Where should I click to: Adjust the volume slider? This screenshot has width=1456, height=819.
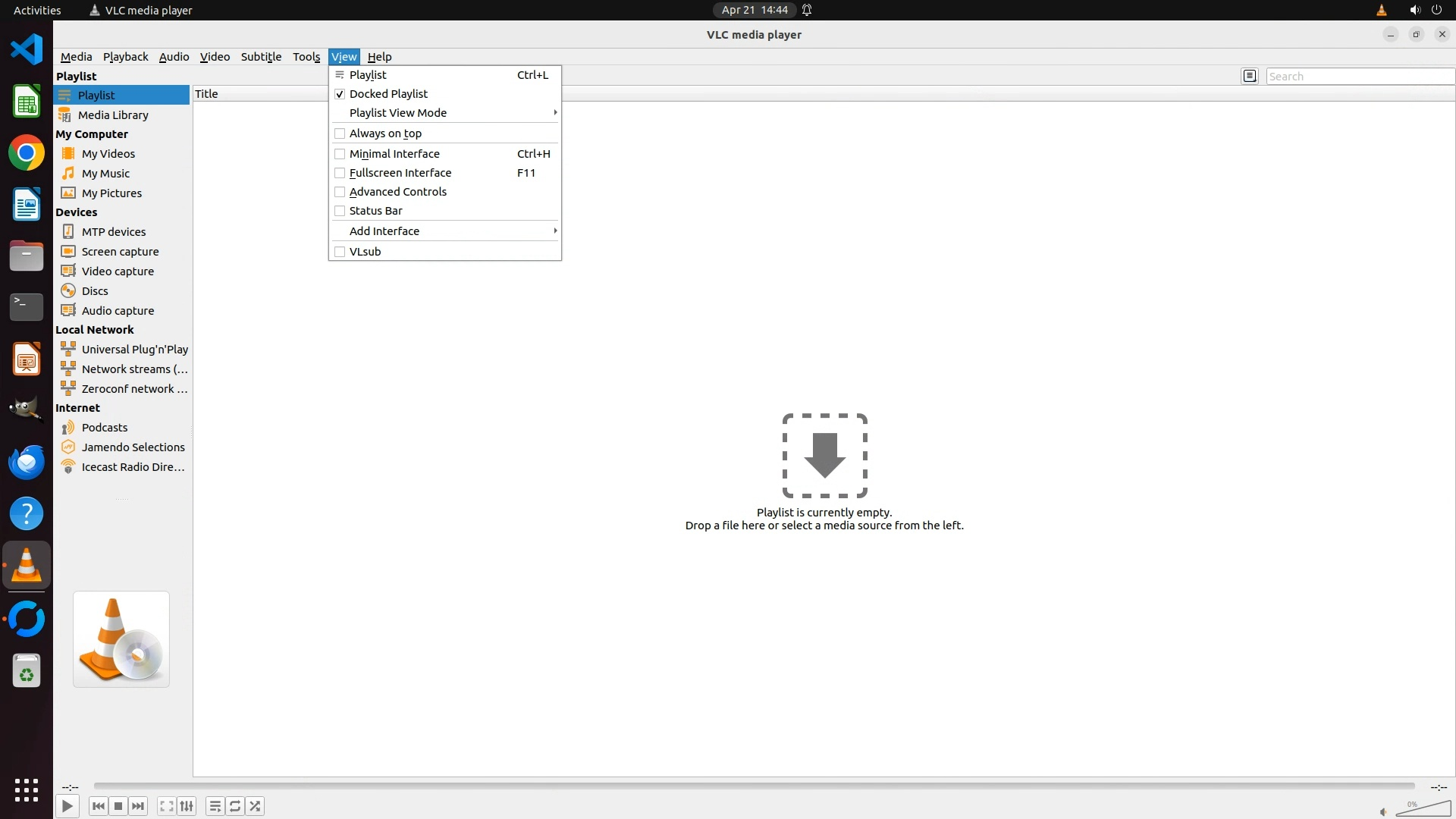[1423, 809]
